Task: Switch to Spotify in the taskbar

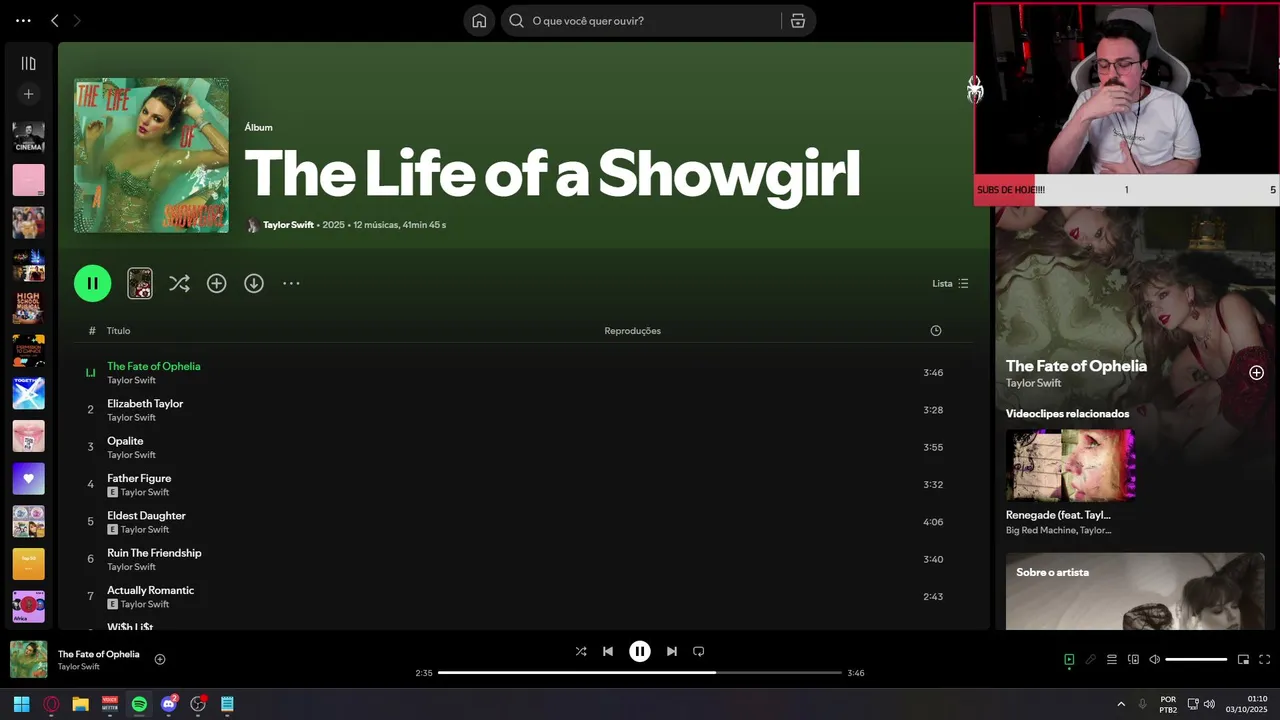Action: 139,704
